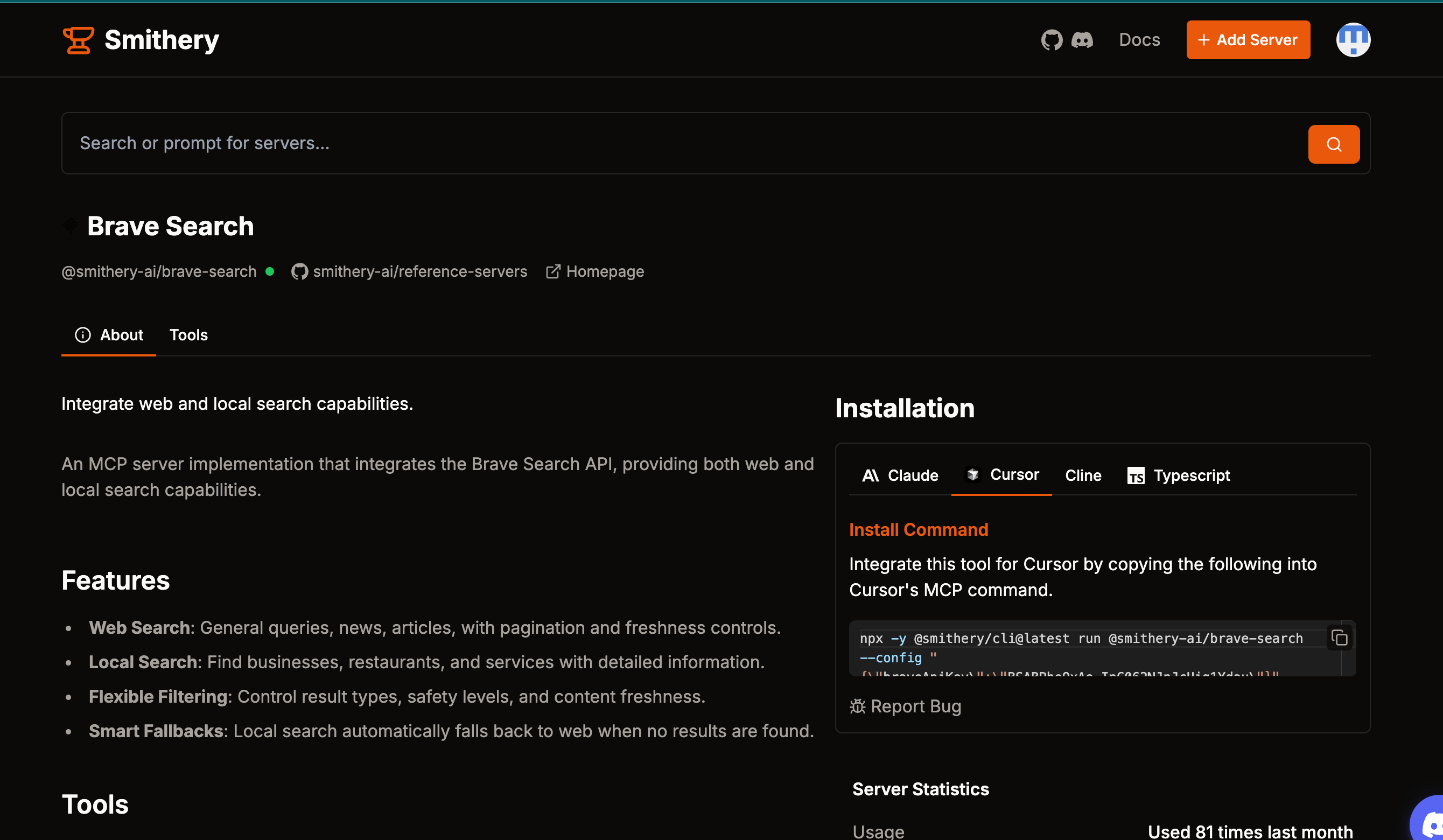Image resolution: width=1443 pixels, height=840 pixels.
Task: Click the Server Statistics heading
Action: (x=921, y=789)
